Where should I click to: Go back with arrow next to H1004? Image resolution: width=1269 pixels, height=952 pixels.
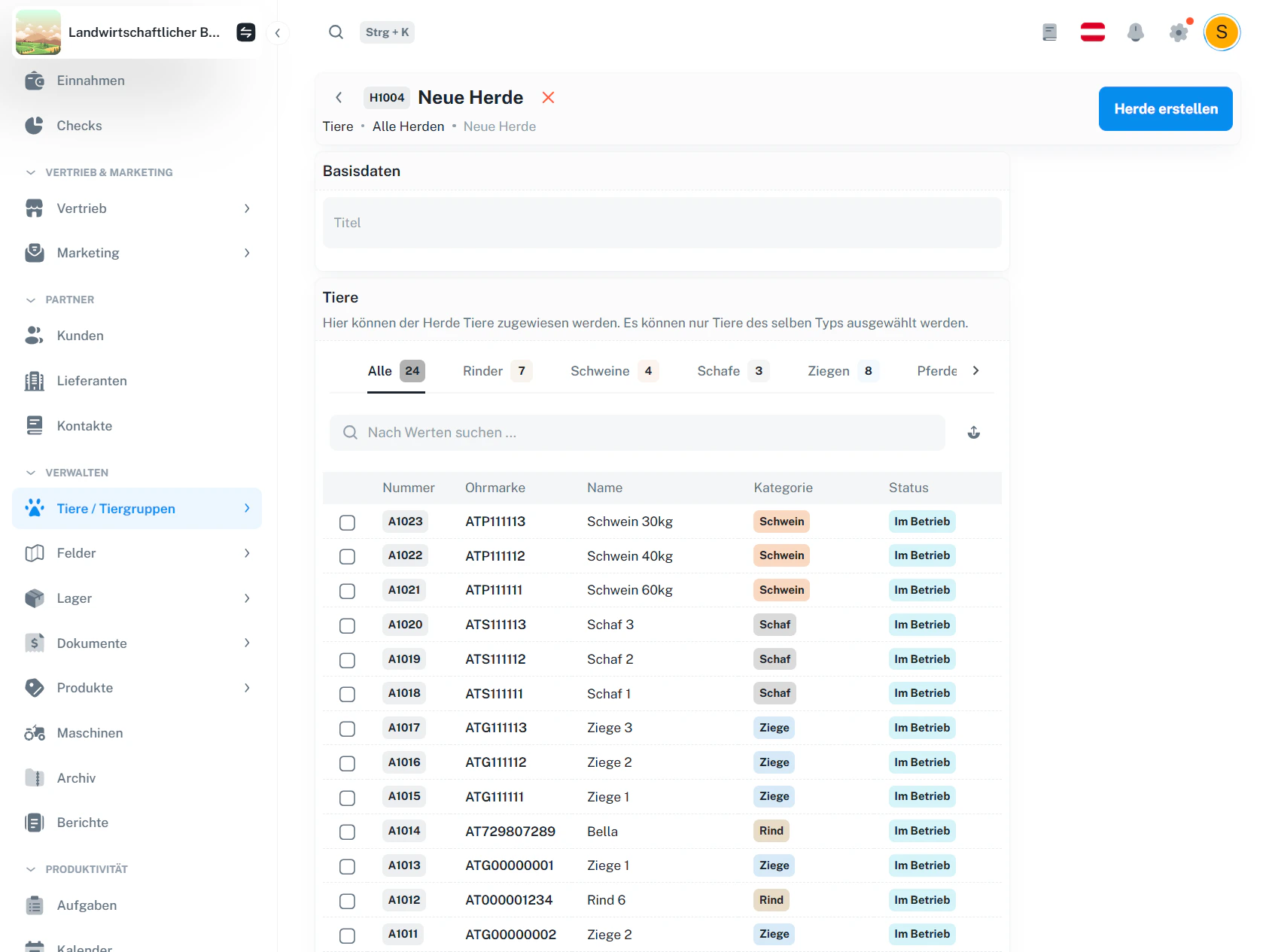tap(339, 98)
